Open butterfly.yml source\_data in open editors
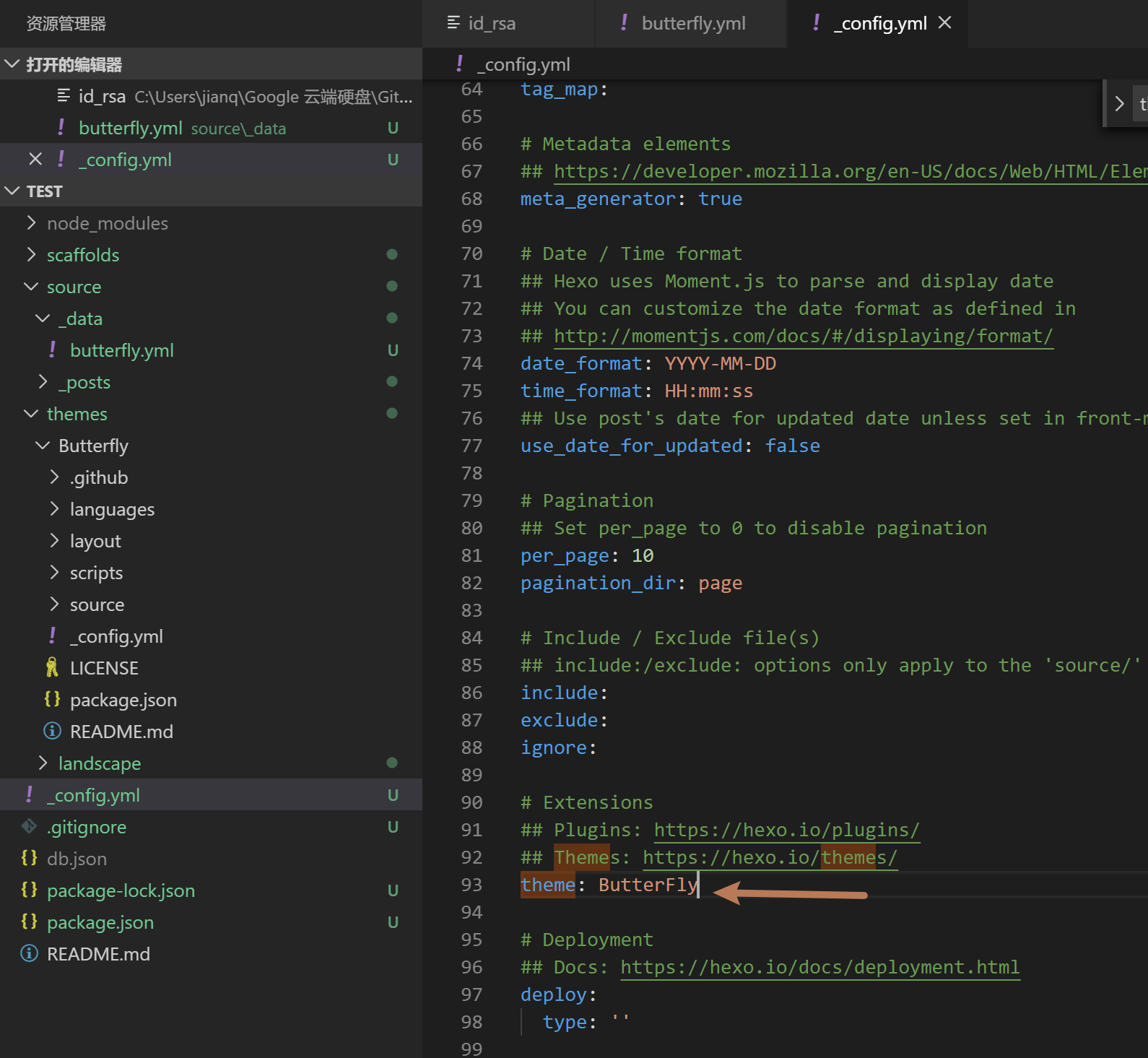Viewport: 1148px width, 1058px height. [211, 128]
